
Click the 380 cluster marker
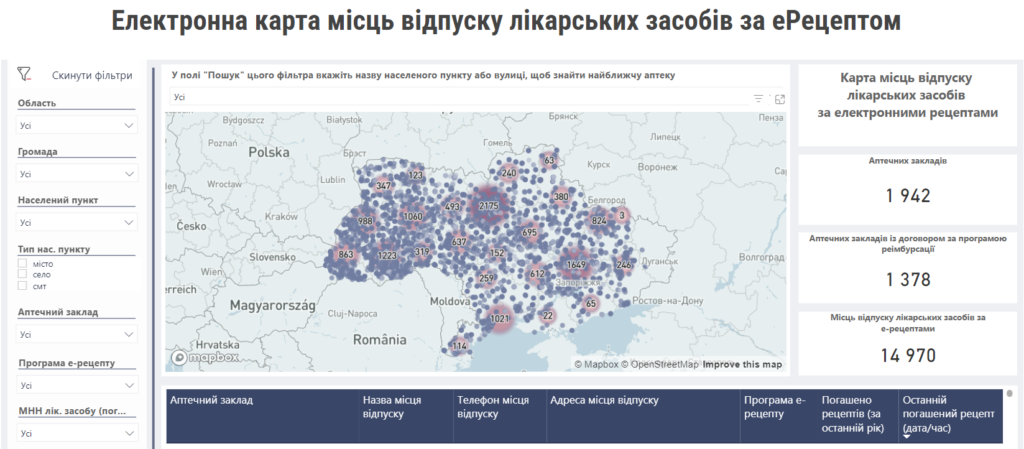tap(561, 196)
